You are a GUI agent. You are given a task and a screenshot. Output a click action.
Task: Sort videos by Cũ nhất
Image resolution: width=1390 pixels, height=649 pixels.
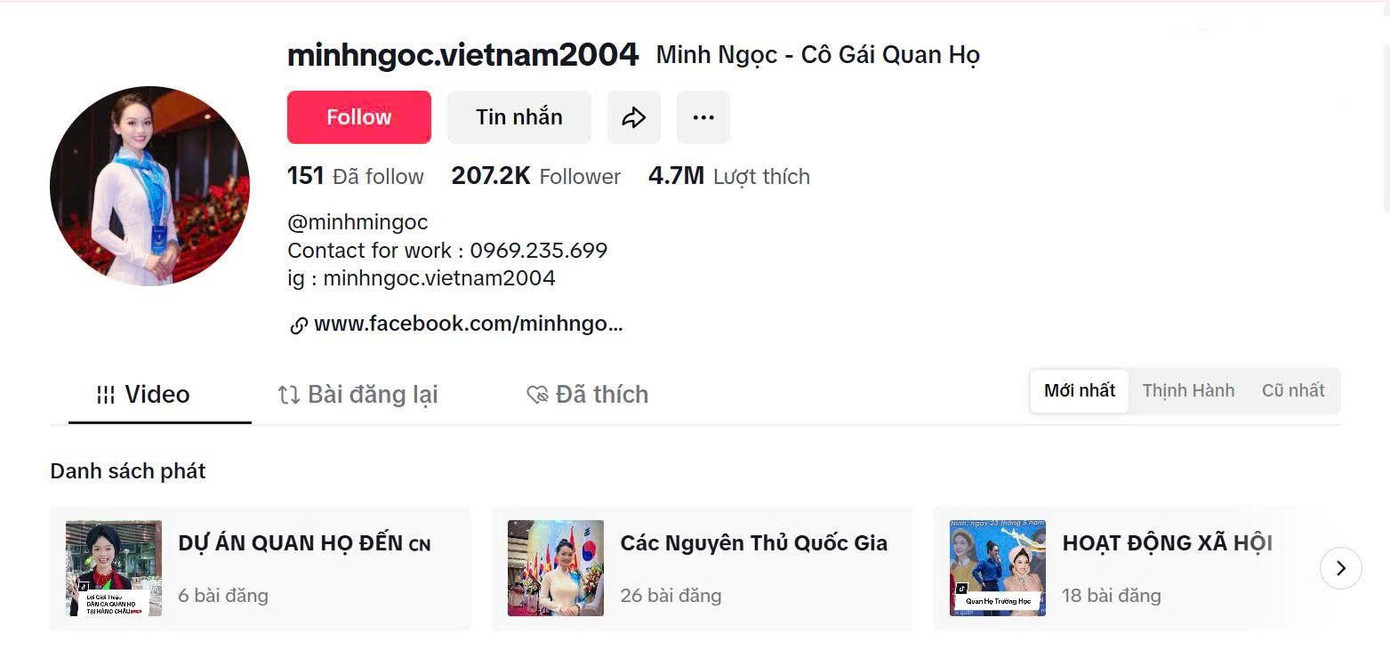pos(1293,391)
